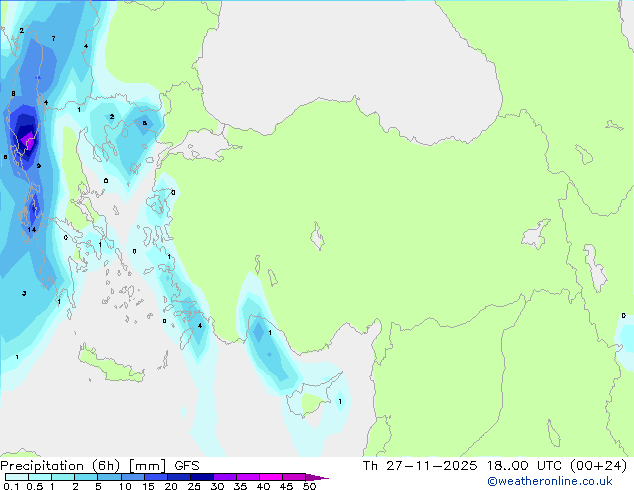Pick the 5–10 mm legend color swatch

tap(109, 477)
